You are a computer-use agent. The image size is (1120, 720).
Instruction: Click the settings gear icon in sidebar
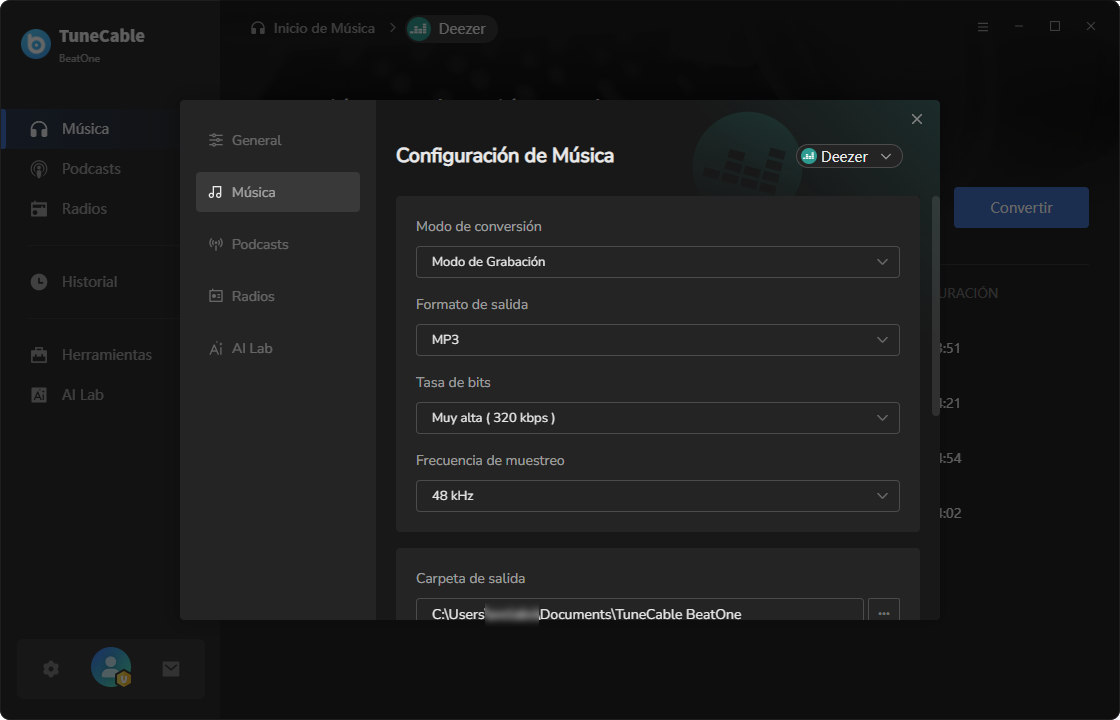pos(51,669)
